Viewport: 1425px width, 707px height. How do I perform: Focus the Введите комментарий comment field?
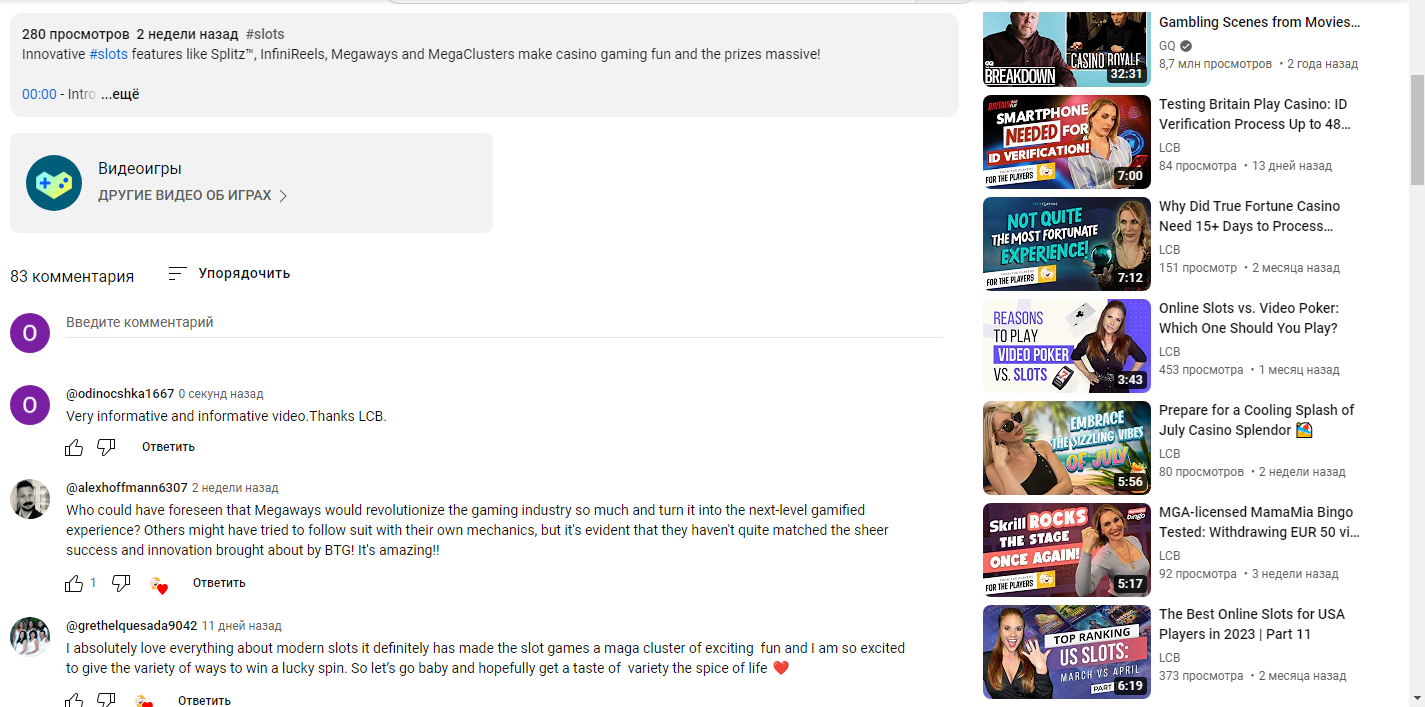tap(504, 323)
